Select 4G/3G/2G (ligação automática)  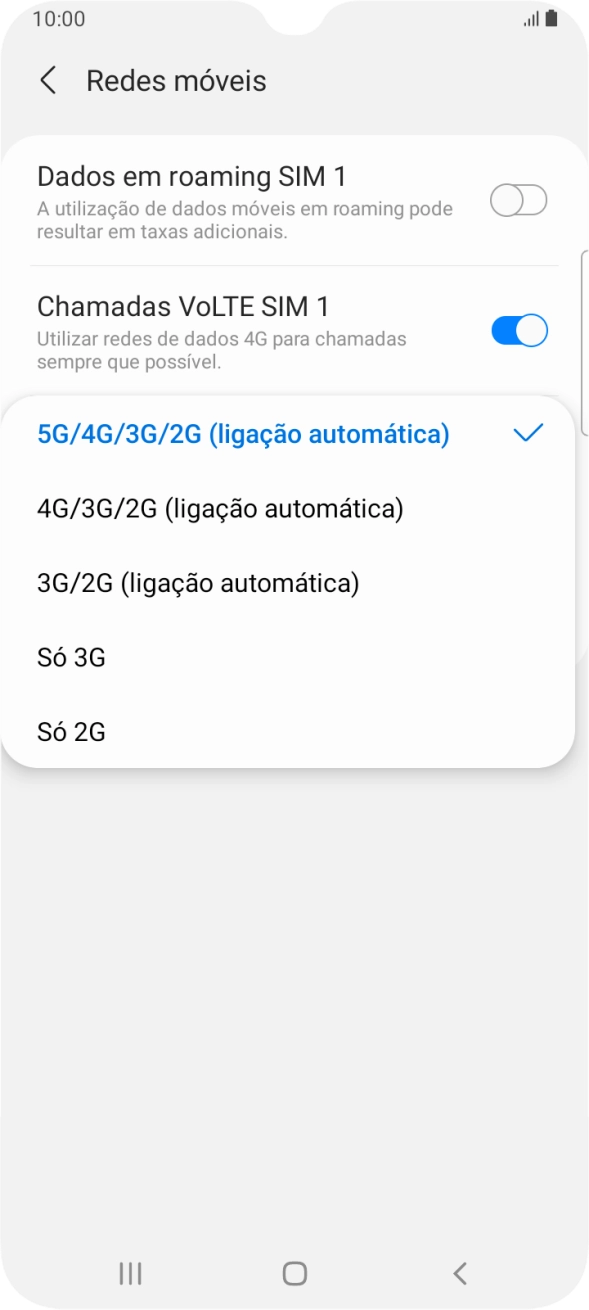(219, 508)
